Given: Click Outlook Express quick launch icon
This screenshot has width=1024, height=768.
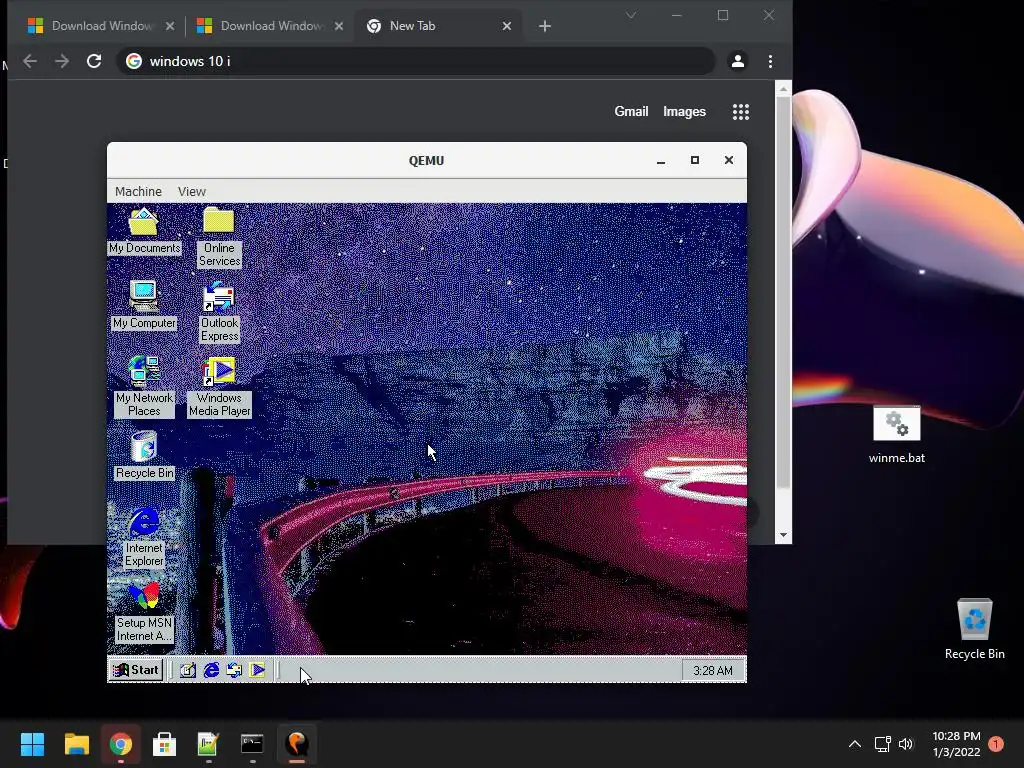Looking at the screenshot, I should (x=234, y=670).
